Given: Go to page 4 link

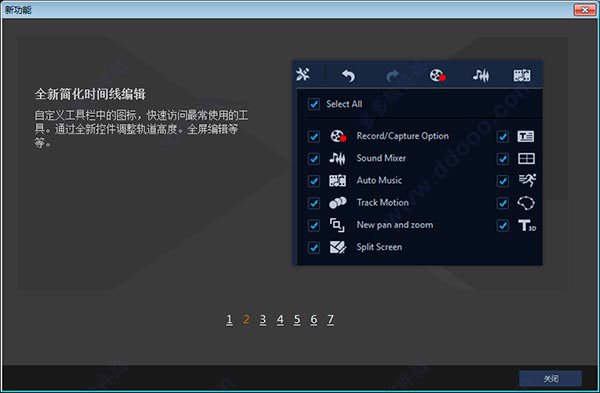Looking at the screenshot, I should click(280, 319).
